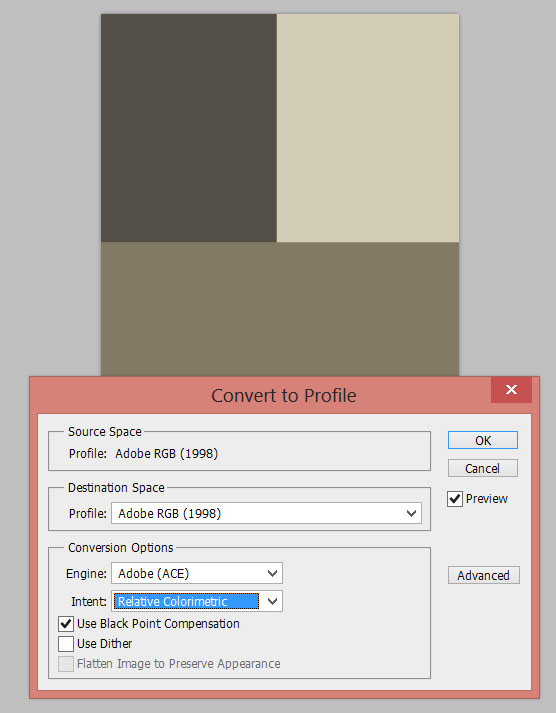Click the Source Space profile text 'Adobe RGB (1998)'

166,454
